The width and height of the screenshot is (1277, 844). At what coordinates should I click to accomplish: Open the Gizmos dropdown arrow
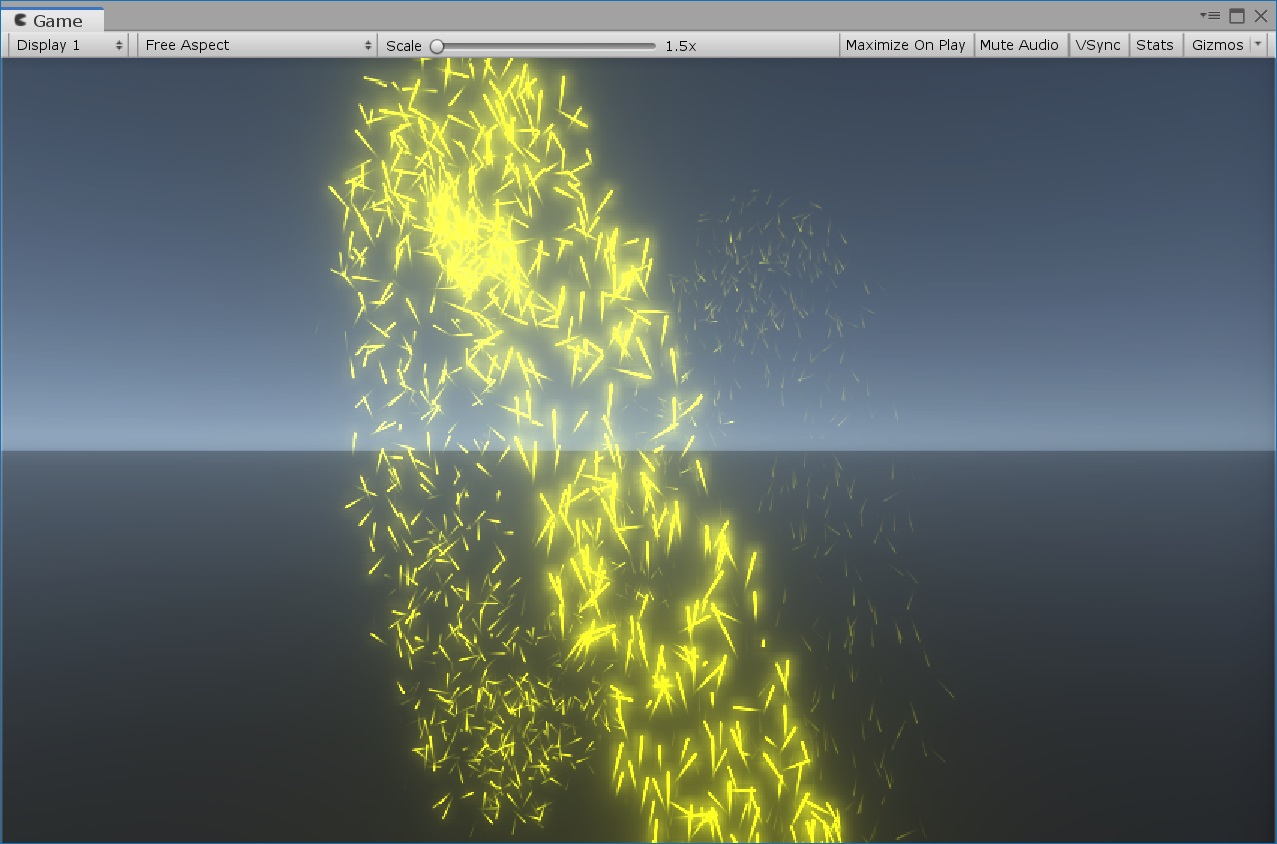(1258, 45)
